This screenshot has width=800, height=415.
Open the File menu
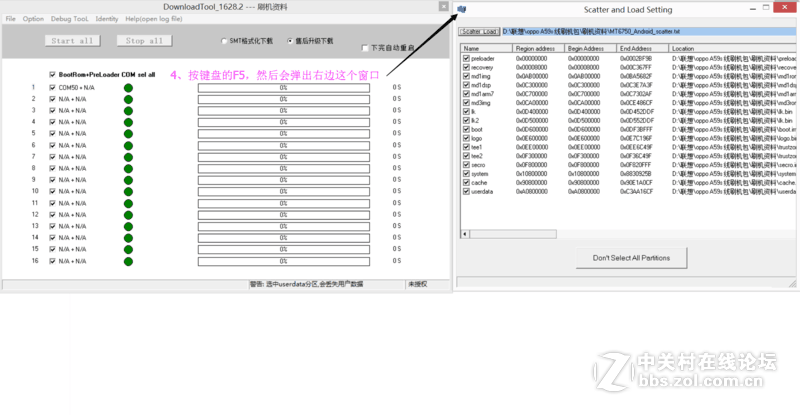(x=11, y=19)
